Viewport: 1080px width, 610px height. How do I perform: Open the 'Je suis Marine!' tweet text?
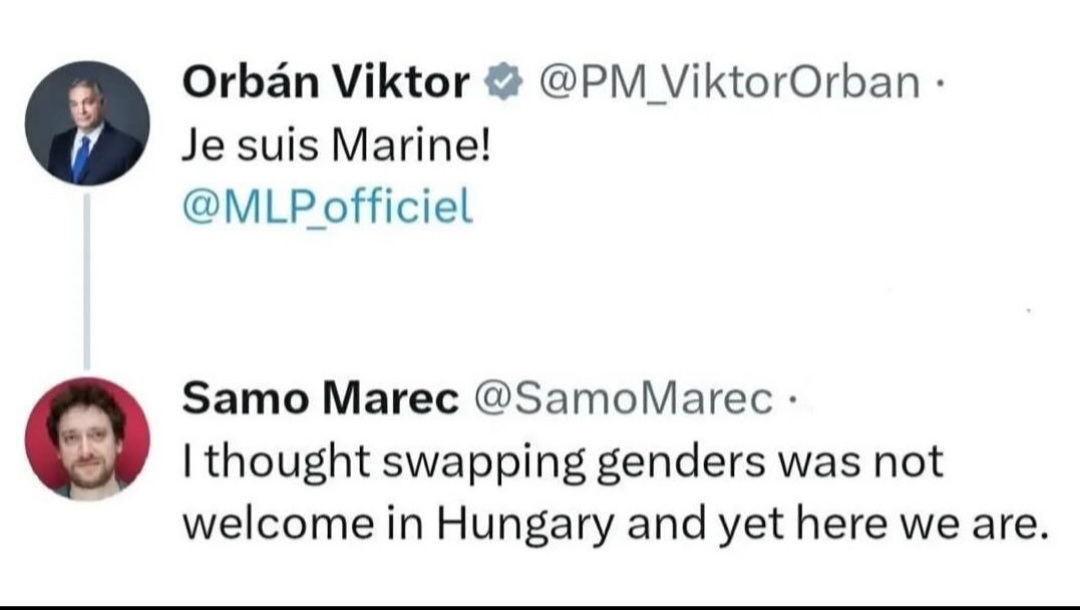337,145
